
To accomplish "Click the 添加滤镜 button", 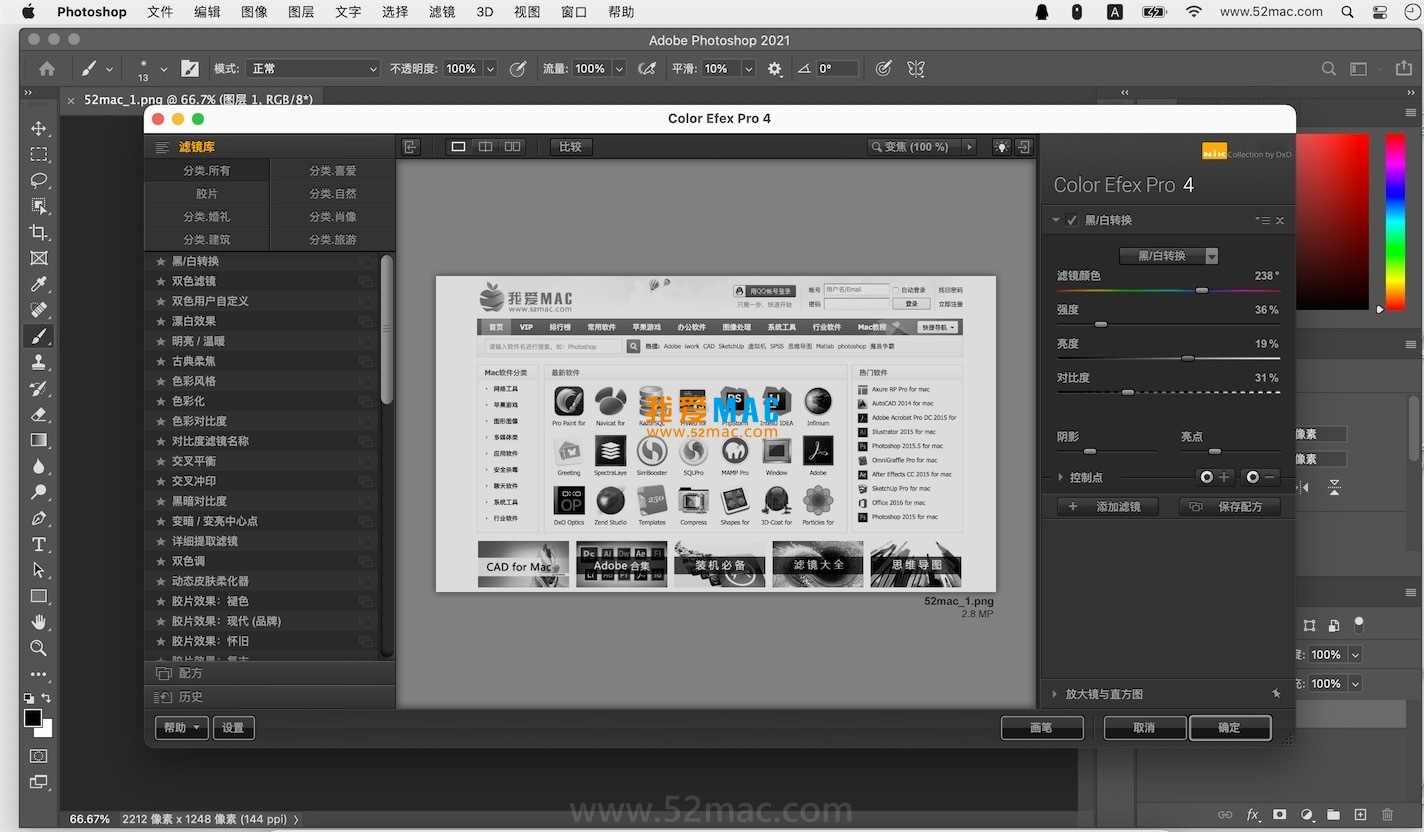I will (1107, 507).
